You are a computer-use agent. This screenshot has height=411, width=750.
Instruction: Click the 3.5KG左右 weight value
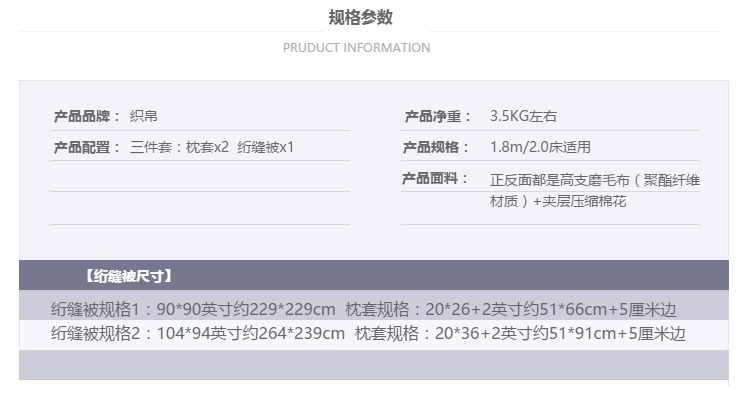point(523,116)
